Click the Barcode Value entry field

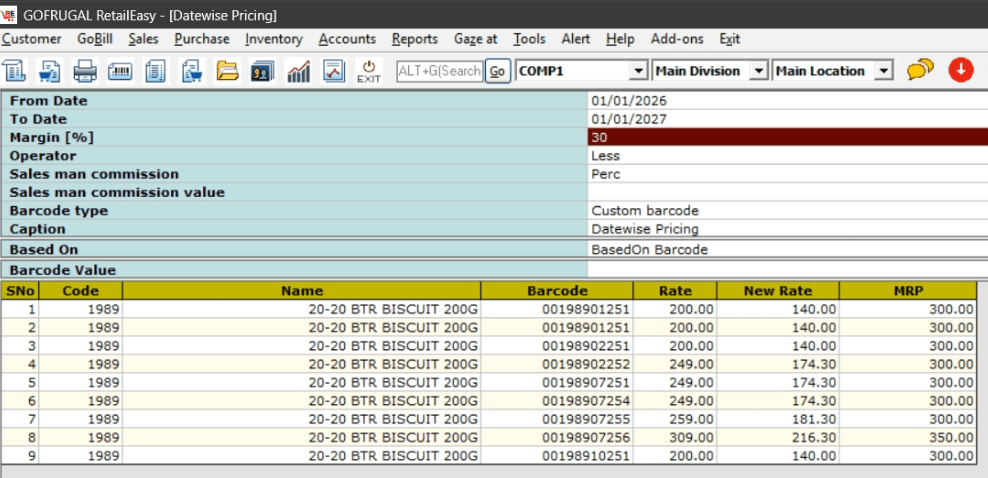click(x=787, y=270)
